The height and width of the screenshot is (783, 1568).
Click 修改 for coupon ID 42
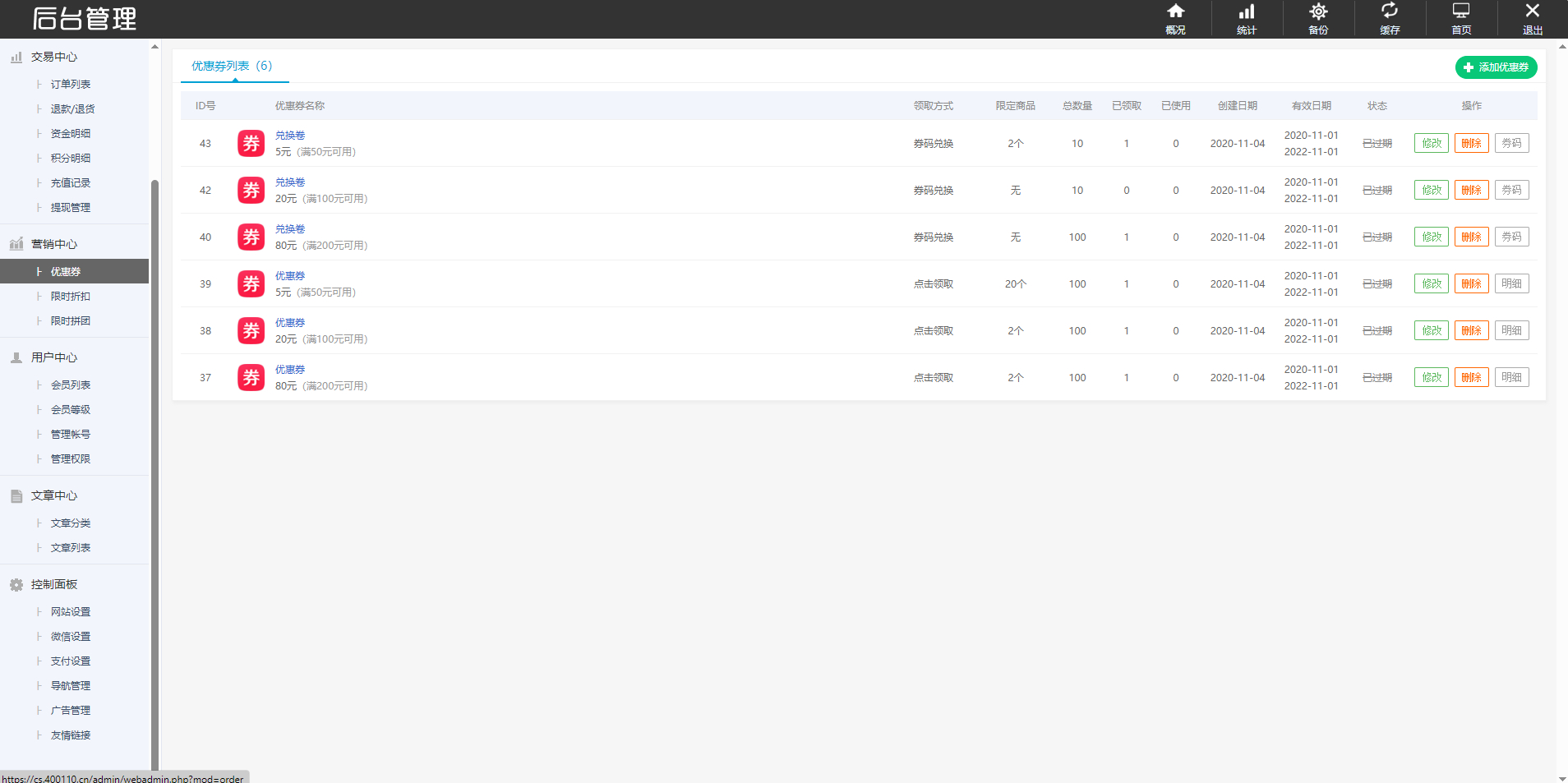[1431, 190]
